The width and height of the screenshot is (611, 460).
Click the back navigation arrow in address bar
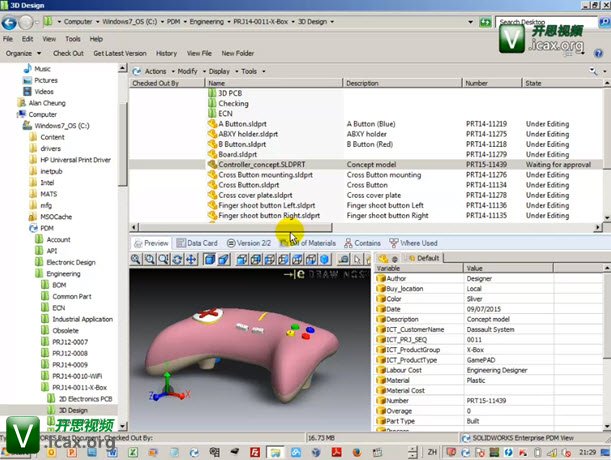pyautogui.click(x=9, y=21)
